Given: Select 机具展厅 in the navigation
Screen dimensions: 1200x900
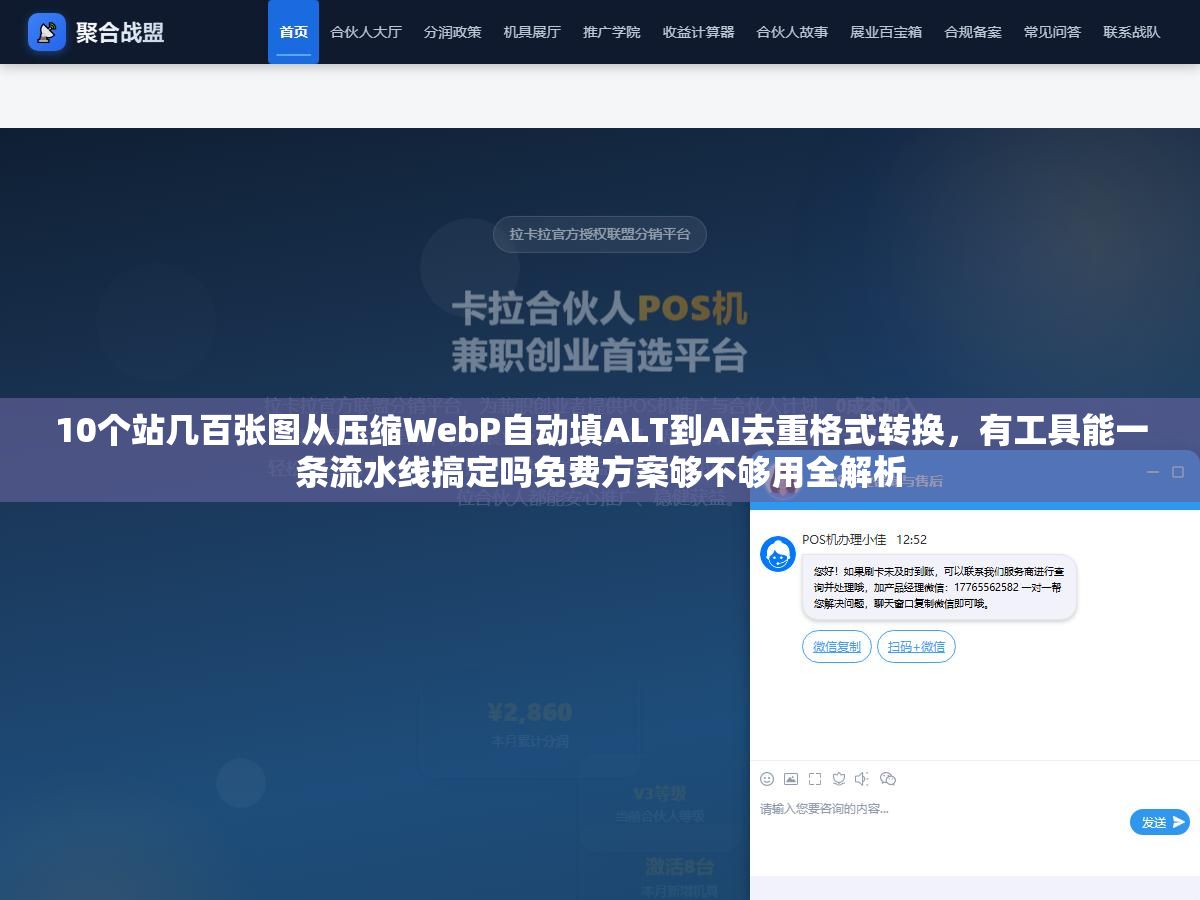Looking at the screenshot, I should pos(532,32).
